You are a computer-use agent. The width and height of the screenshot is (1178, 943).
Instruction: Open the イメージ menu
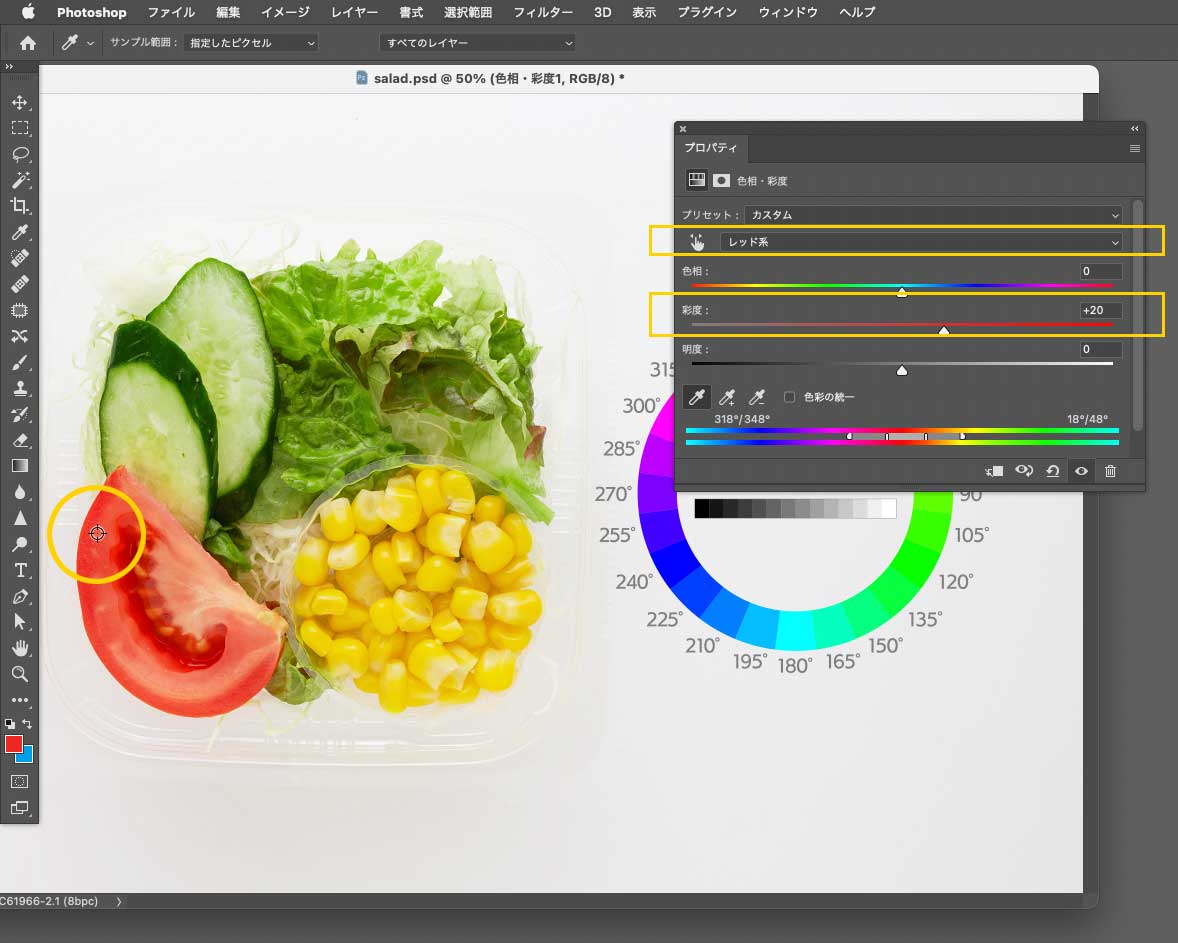pyautogui.click(x=285, y=12)
